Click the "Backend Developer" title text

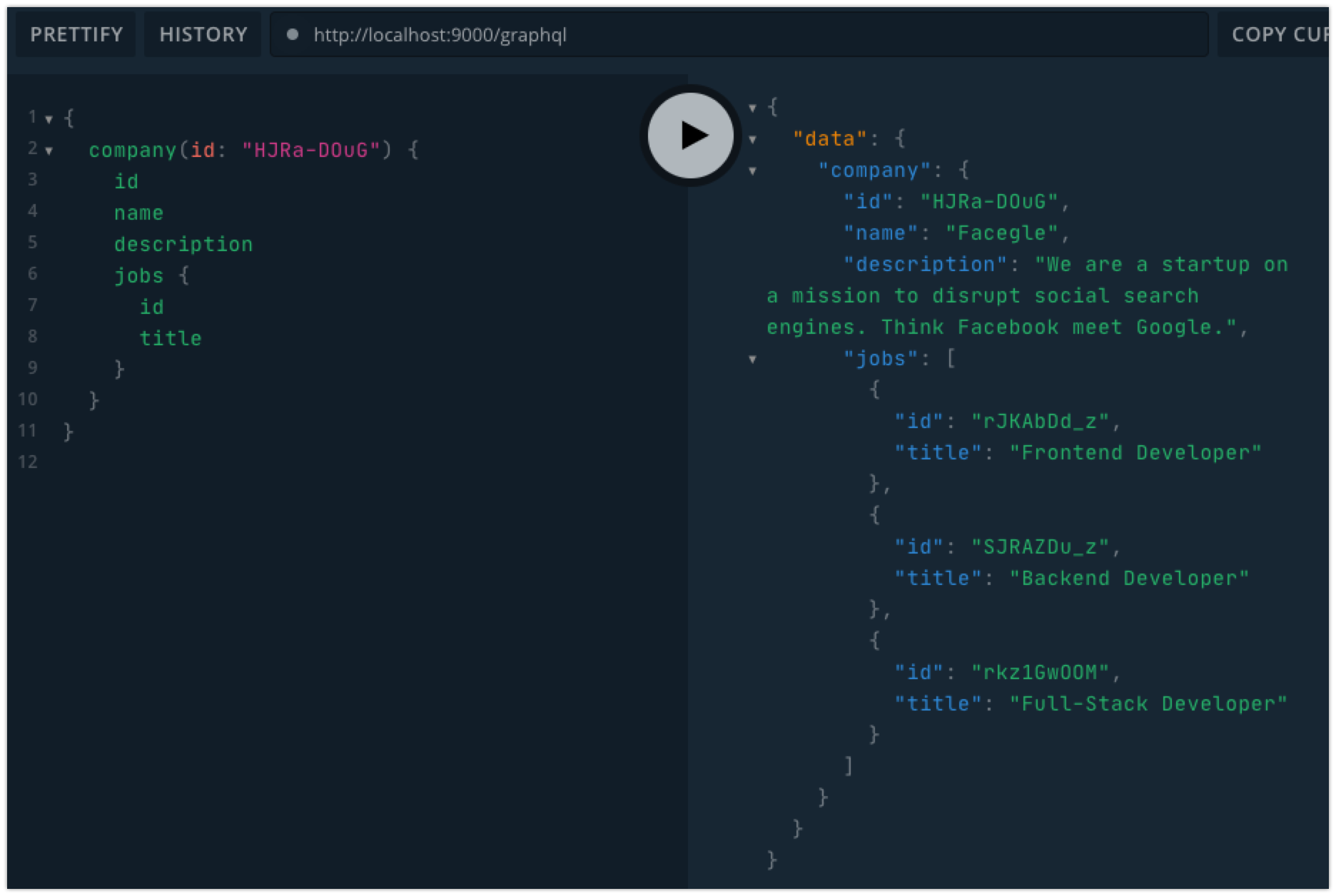point(1130,577)
